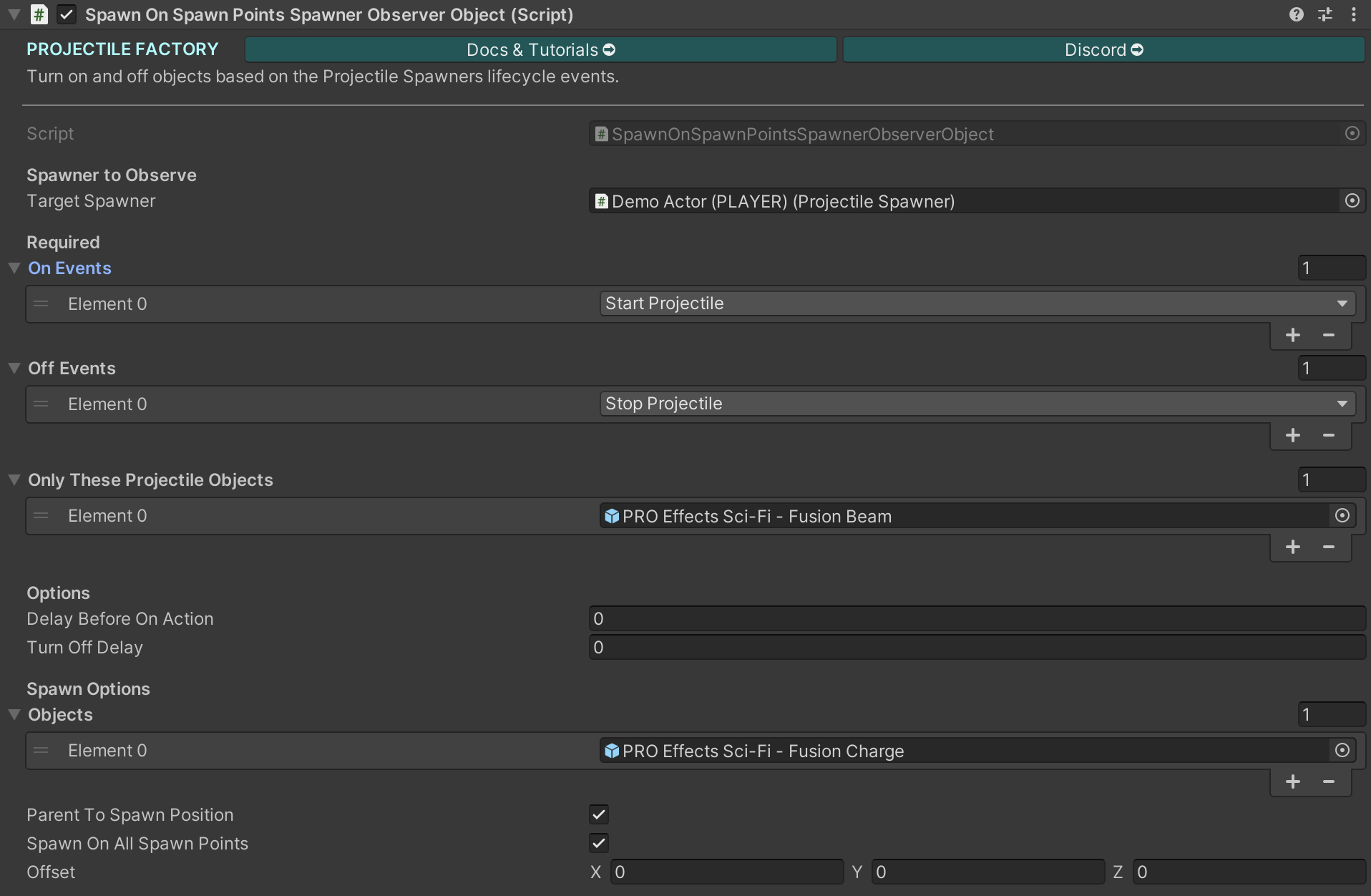Remove element from Objects list
The width and height of the screenshot is (1371, 896).
tap(1329, 782)
